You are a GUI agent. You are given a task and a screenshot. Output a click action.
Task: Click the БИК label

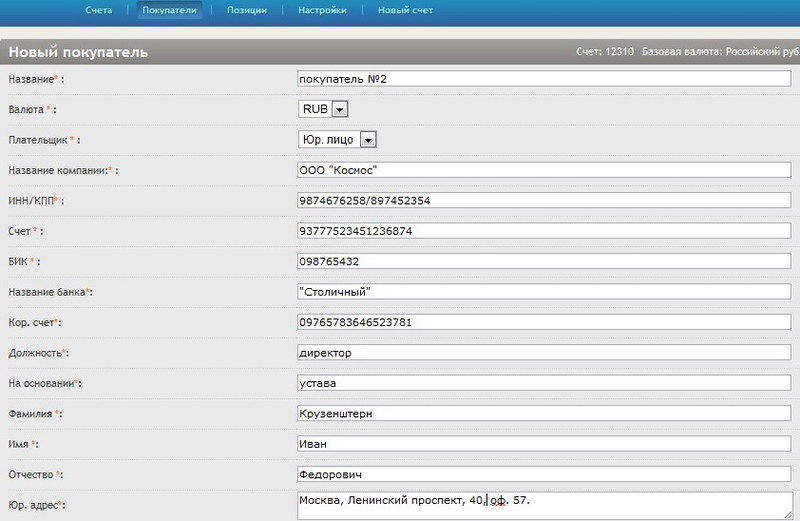point(24,262)
